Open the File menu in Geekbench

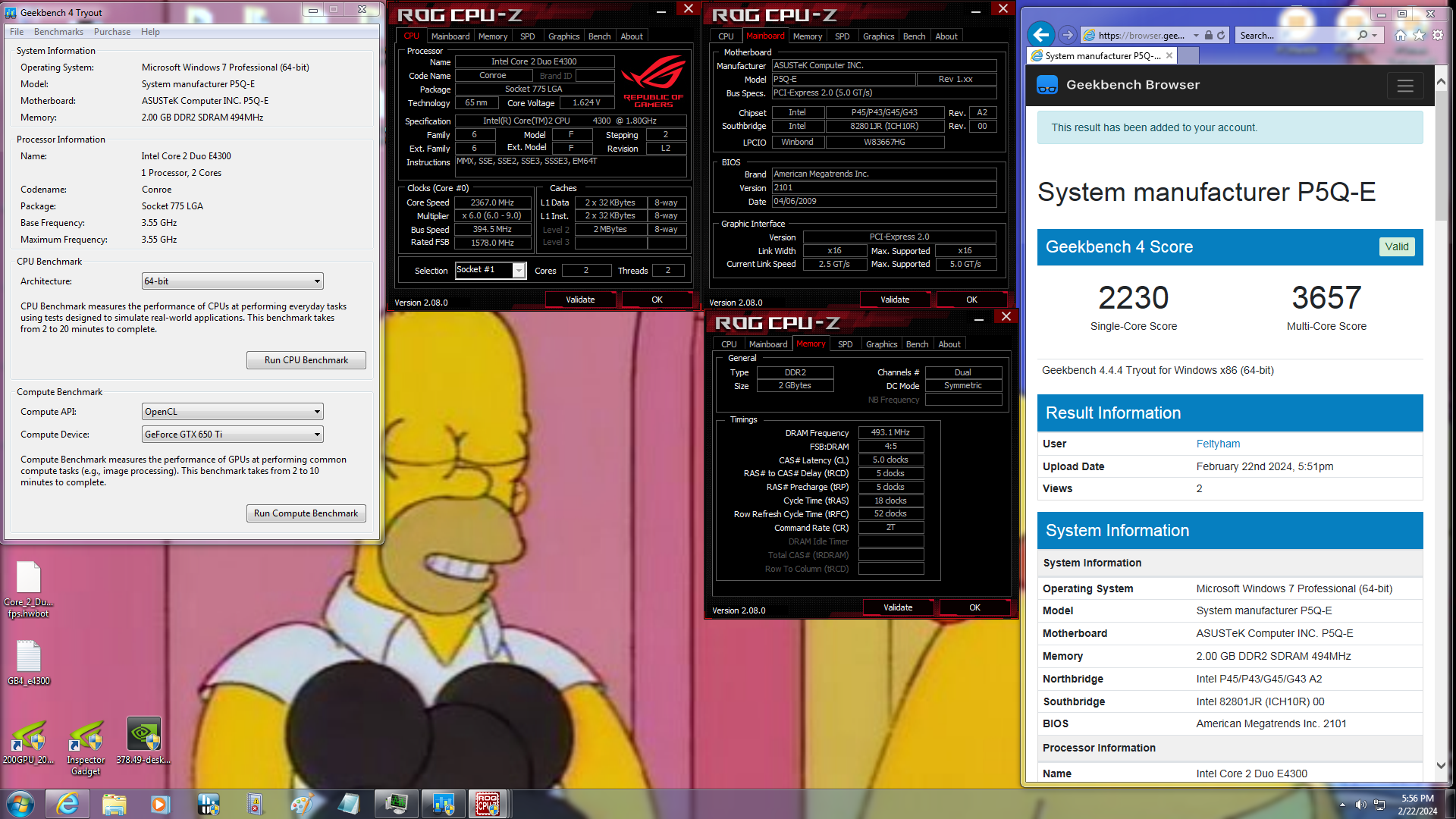[17, 32]
